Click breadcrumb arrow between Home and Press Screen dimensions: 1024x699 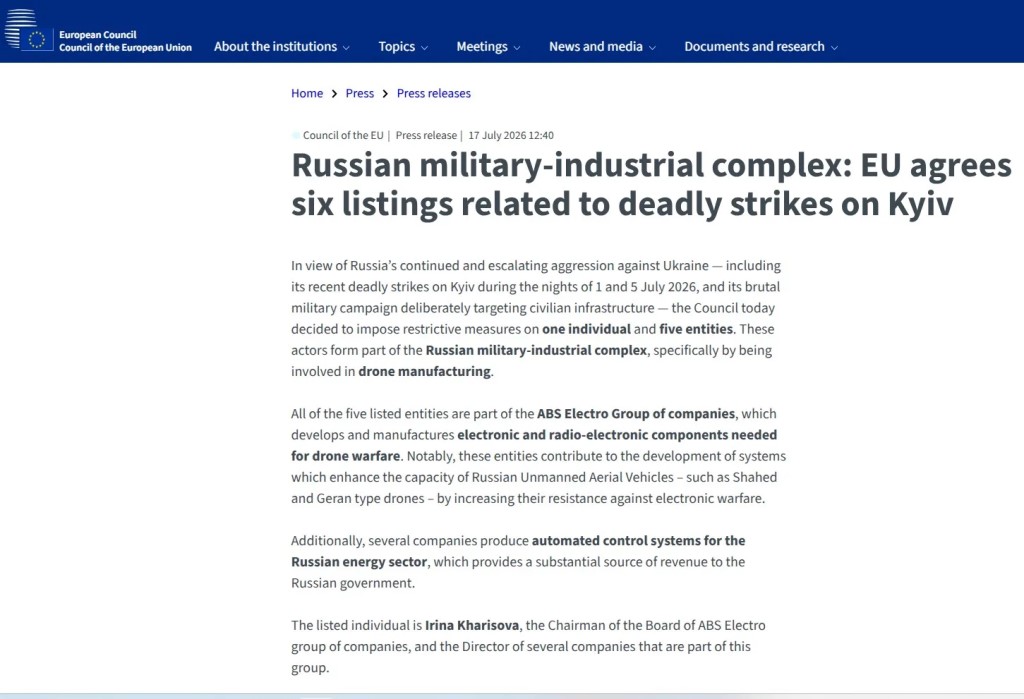tap(334, 94)
